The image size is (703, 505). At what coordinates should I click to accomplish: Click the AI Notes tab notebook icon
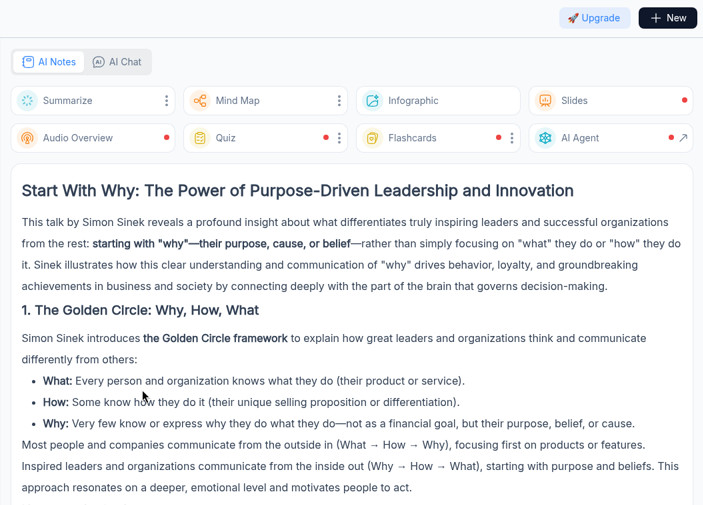(x=28, y=62)
